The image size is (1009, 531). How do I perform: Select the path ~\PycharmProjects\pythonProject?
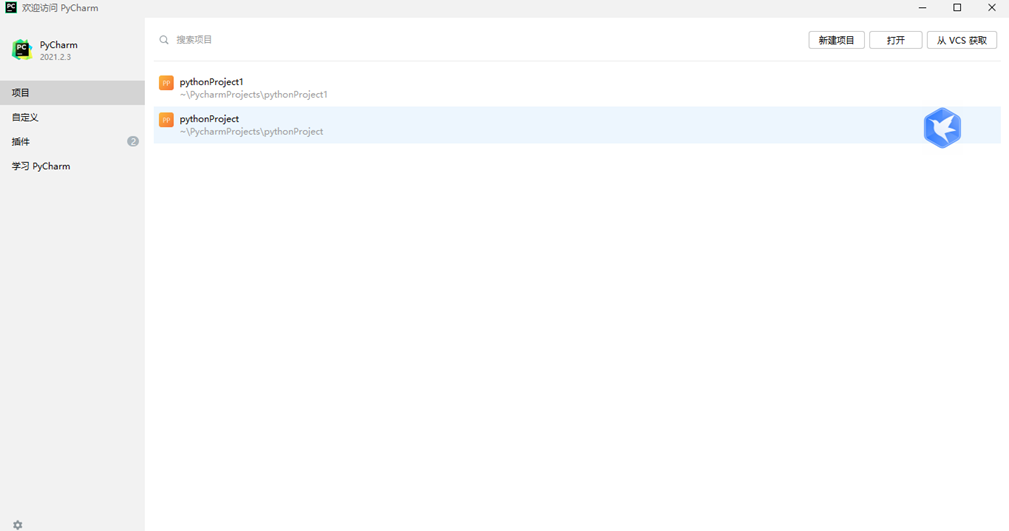click(251, 131)
